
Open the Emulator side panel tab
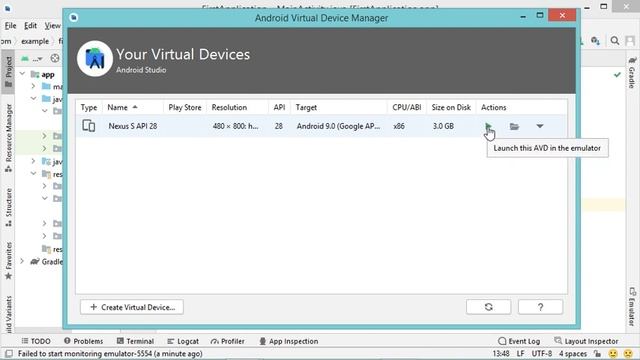tap(632, 307)
